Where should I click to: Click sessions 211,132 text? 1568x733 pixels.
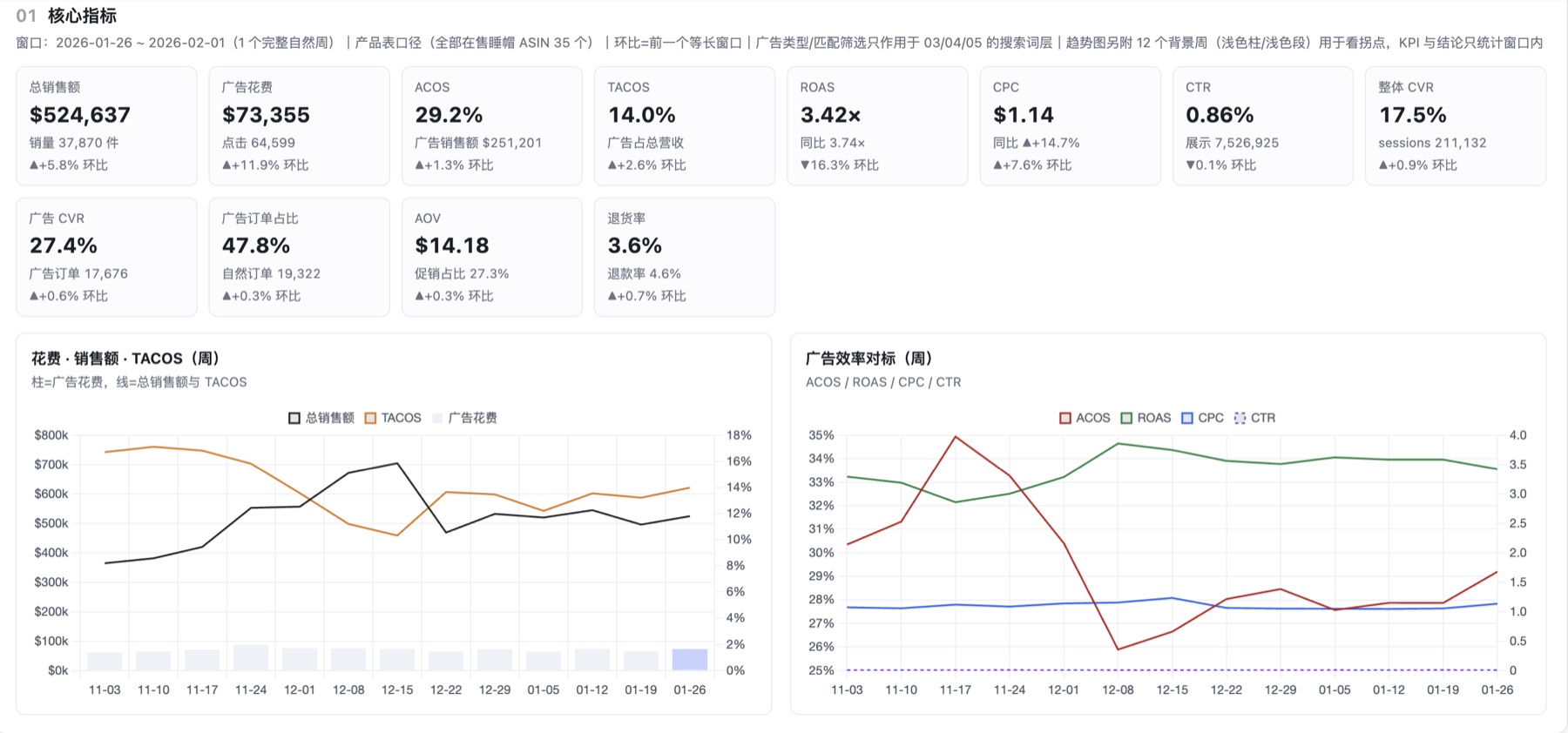tap(1432, 143)
